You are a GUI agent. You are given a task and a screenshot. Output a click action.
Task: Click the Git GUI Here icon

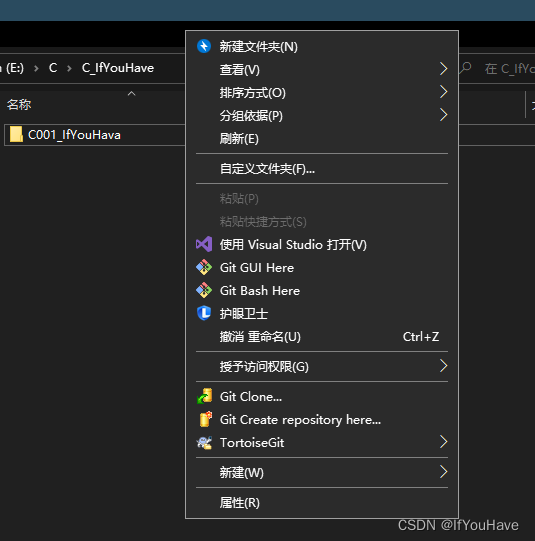tap(204, 267)
